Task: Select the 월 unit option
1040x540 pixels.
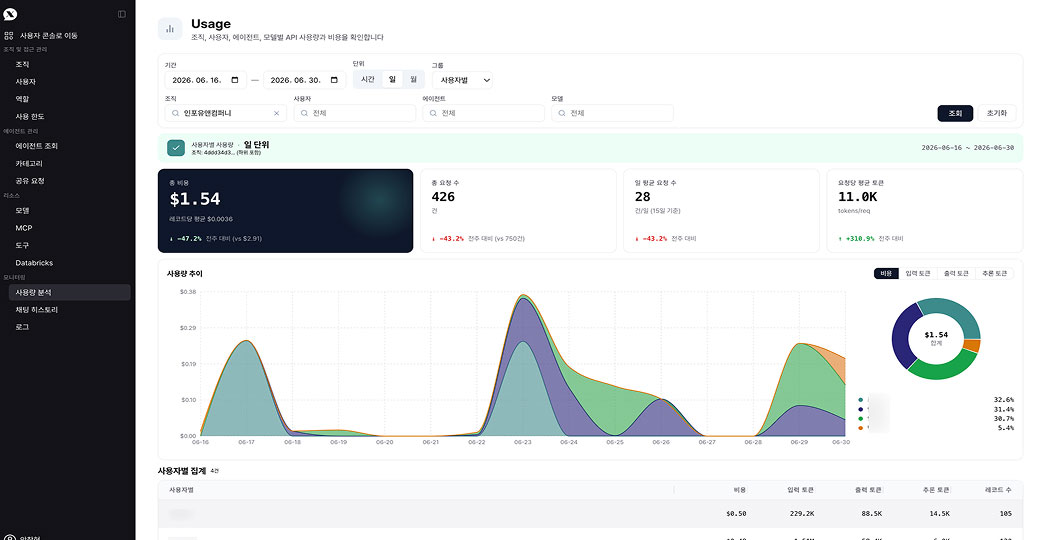Action: click(413, 80)
